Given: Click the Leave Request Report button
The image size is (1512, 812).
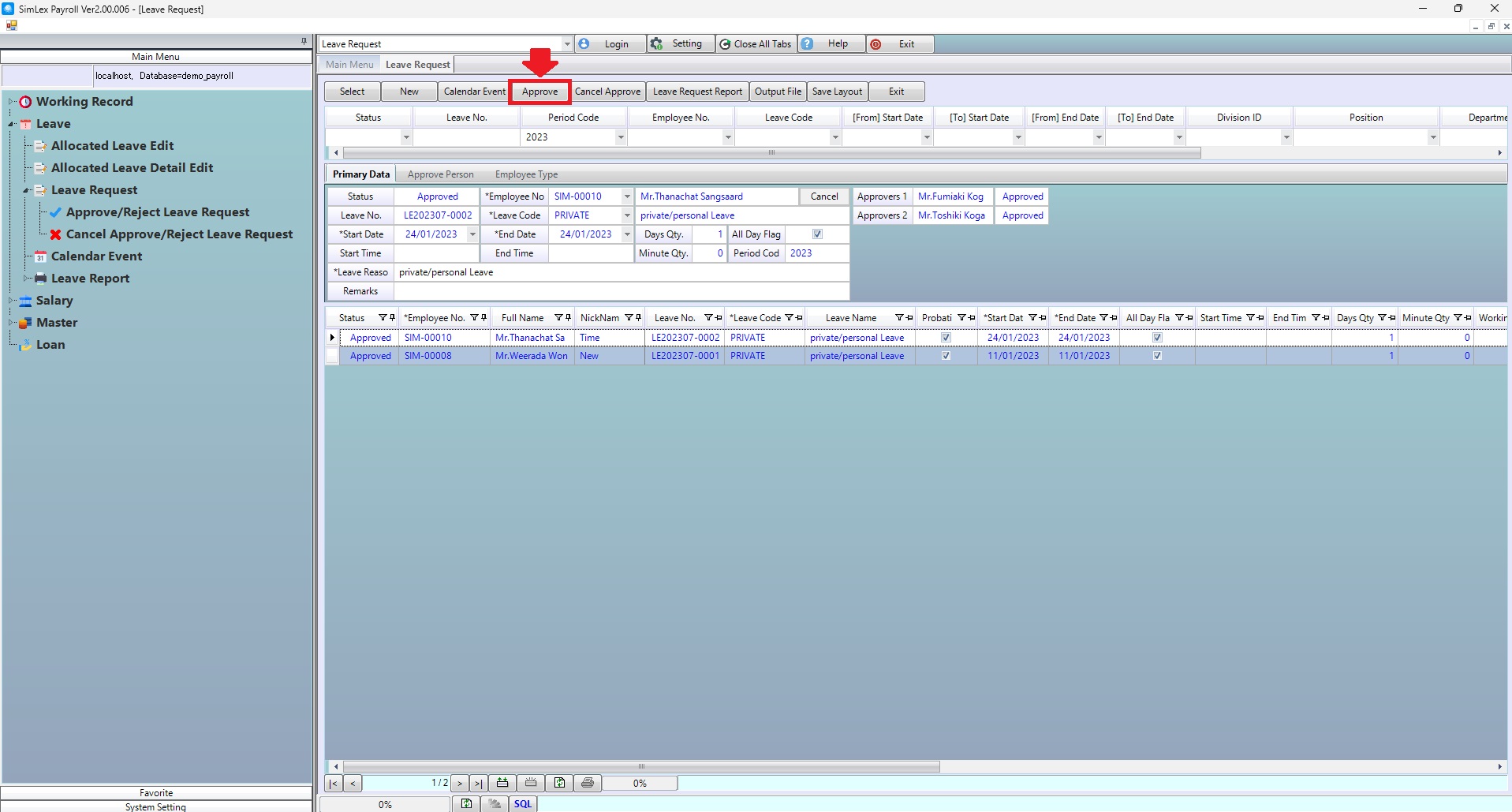Looking at the screenshot, I should (697, 92).
